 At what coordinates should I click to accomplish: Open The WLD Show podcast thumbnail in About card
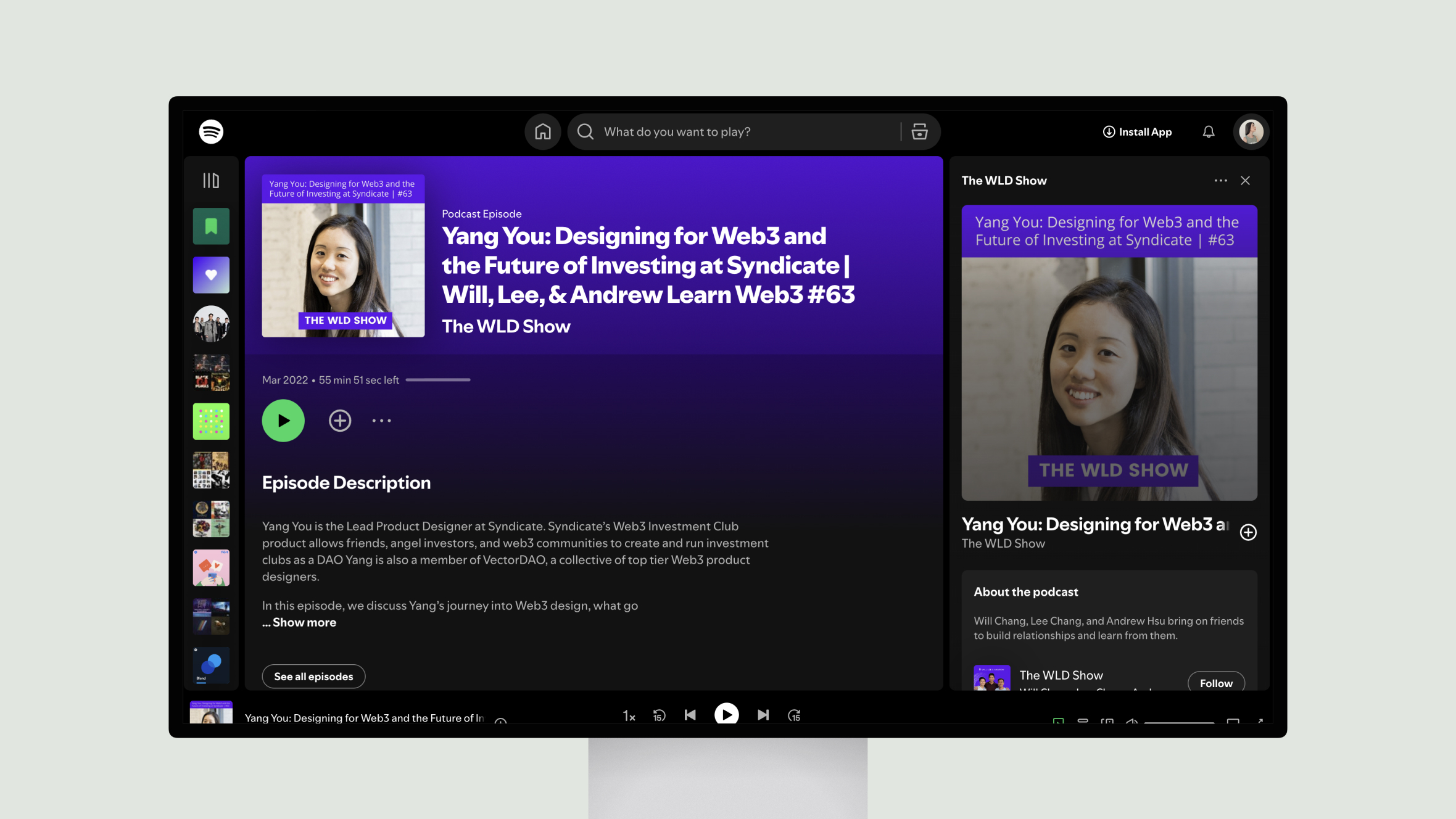(992, 677)
